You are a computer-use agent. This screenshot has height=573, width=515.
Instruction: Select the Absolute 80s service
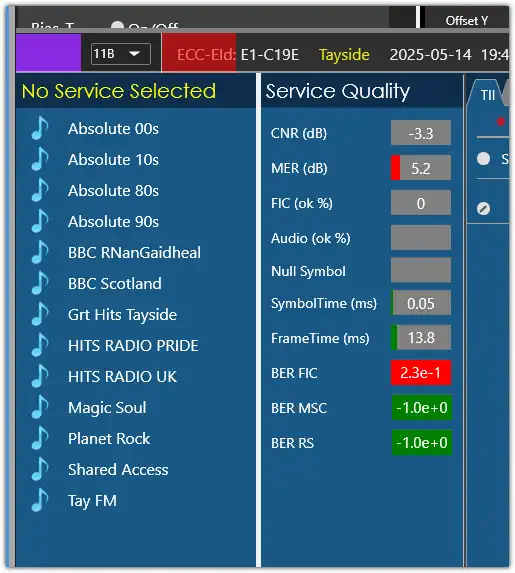click(x=113, y=191)
